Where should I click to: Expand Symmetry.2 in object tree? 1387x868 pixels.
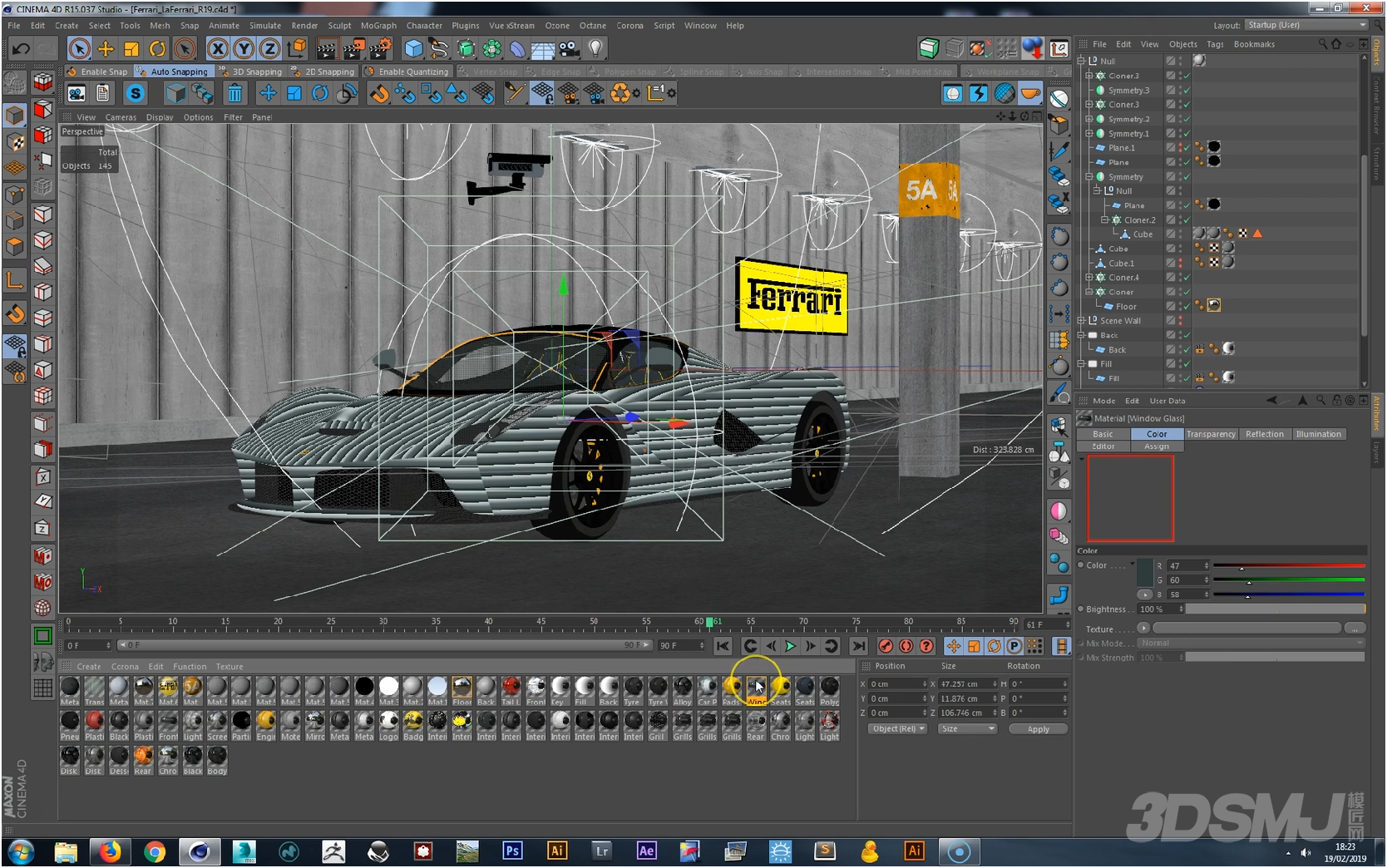1089,119
